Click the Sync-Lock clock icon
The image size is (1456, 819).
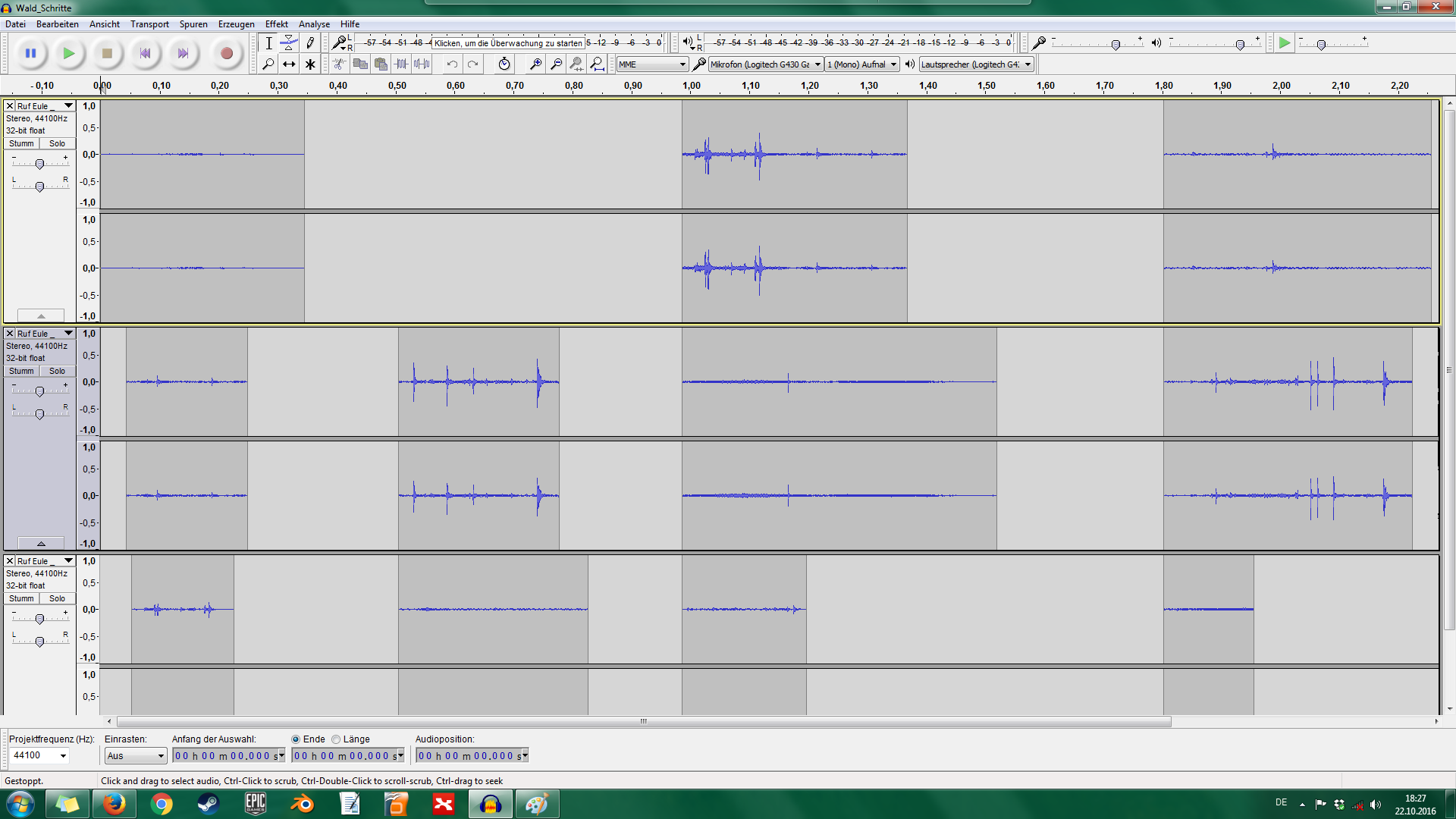point(504,64)
